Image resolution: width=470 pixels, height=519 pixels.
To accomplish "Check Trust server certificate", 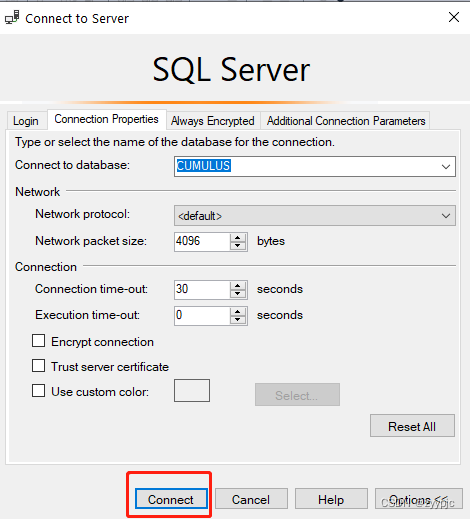I will click(39, 366).
